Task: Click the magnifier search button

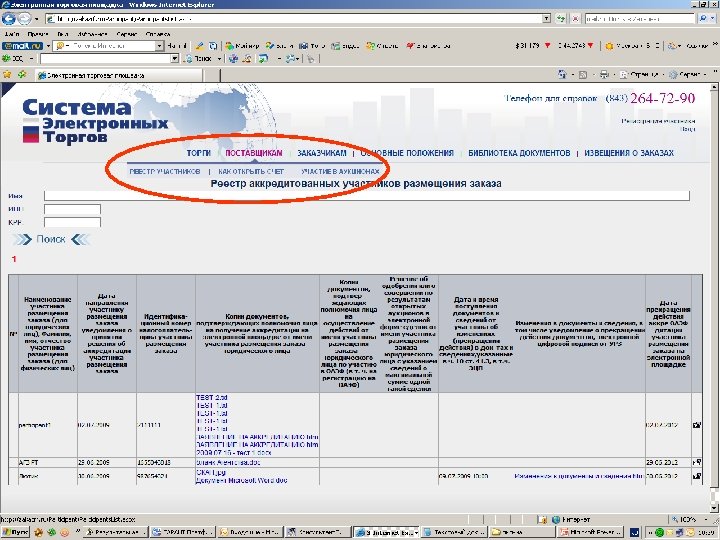Action: (x=703, y=19)
